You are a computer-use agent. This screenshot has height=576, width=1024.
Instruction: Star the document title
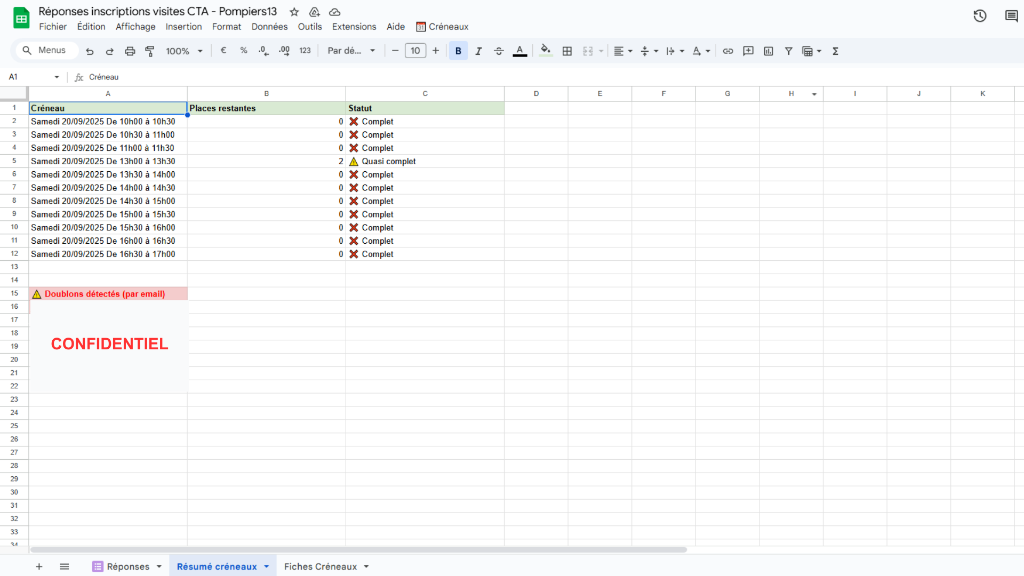pyautogui.click(x=294, y=12)
